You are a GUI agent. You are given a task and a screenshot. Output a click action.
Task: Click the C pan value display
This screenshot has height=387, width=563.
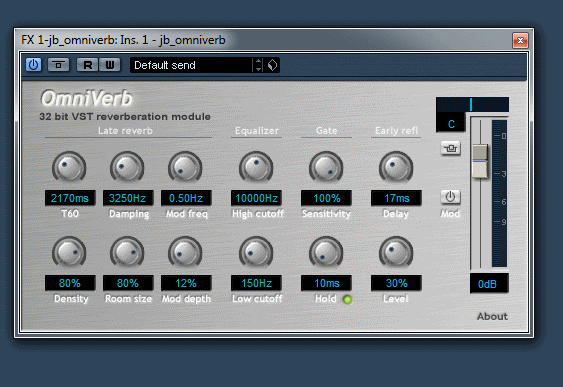pyautogui.click(x=451, y=124)
